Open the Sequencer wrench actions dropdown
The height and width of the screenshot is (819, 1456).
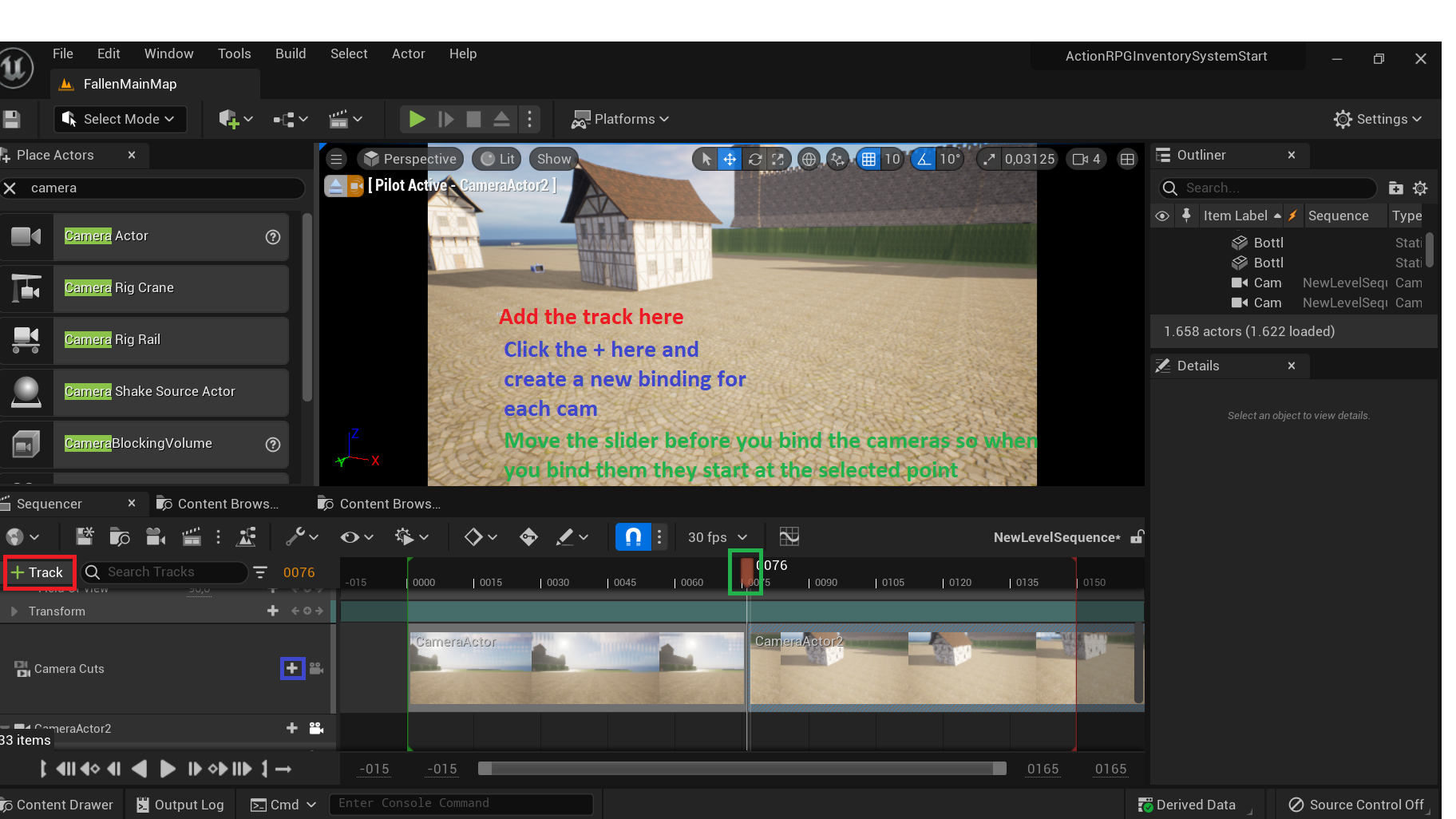coord(303,537)
